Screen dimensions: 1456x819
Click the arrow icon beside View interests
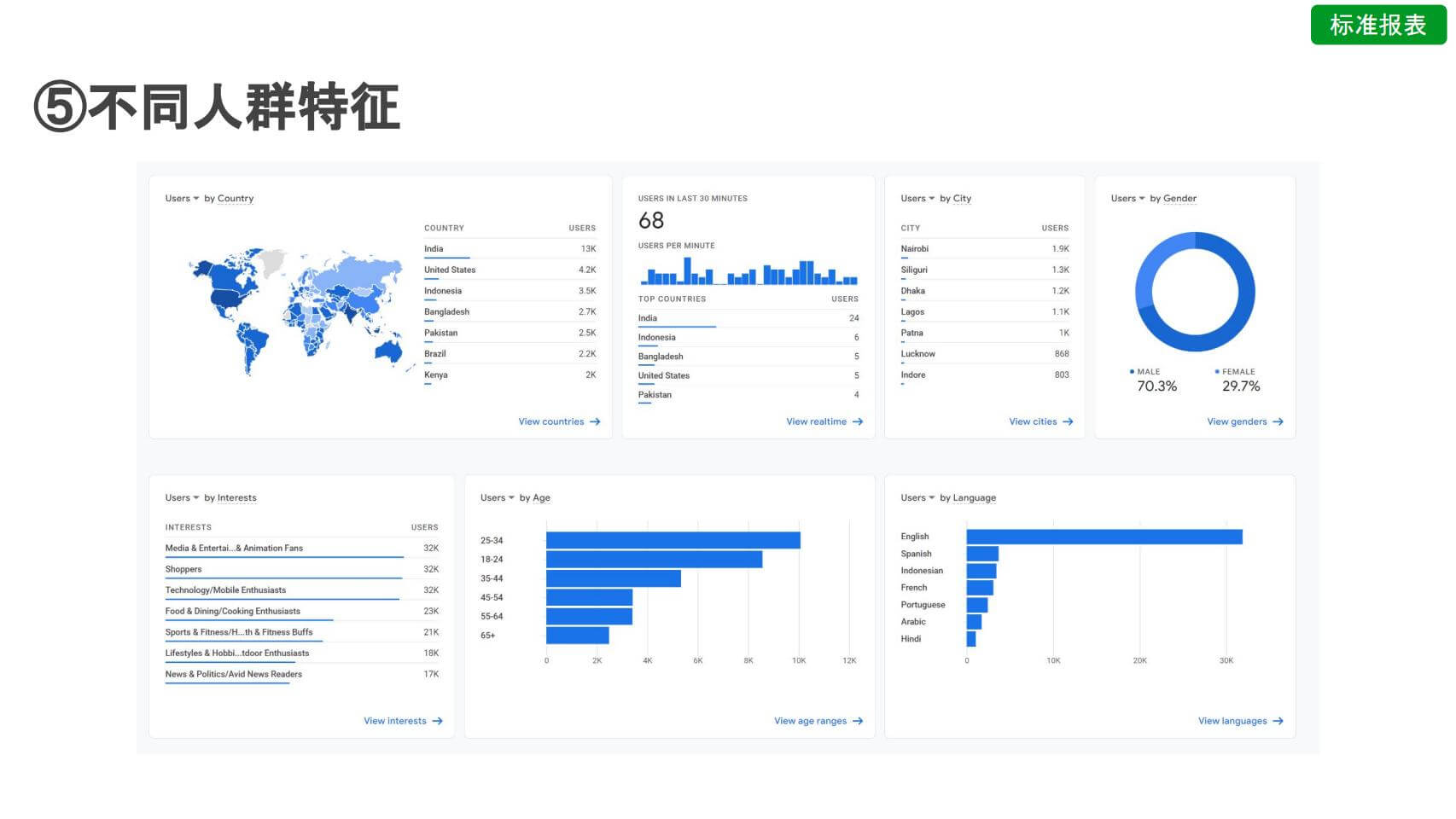pyautogui.click(x=437, y=721)
